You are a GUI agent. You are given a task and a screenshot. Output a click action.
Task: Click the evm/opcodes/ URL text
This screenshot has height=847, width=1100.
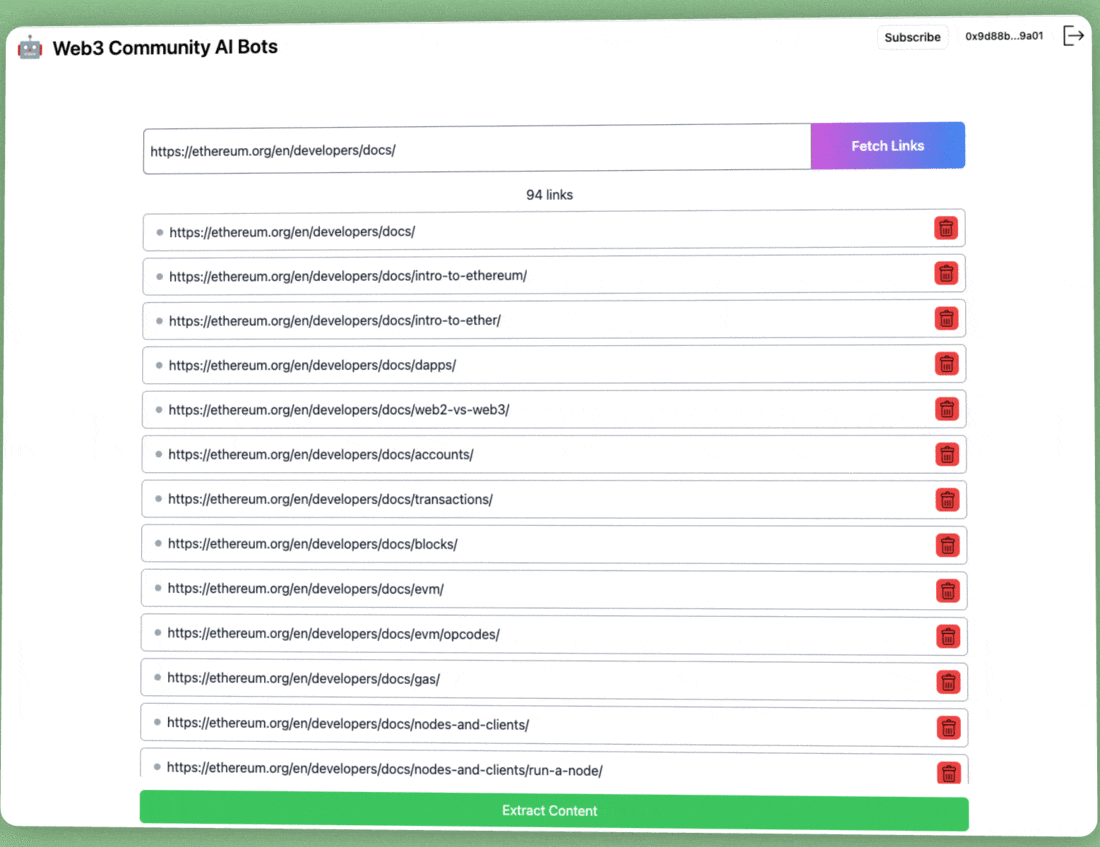333,634
